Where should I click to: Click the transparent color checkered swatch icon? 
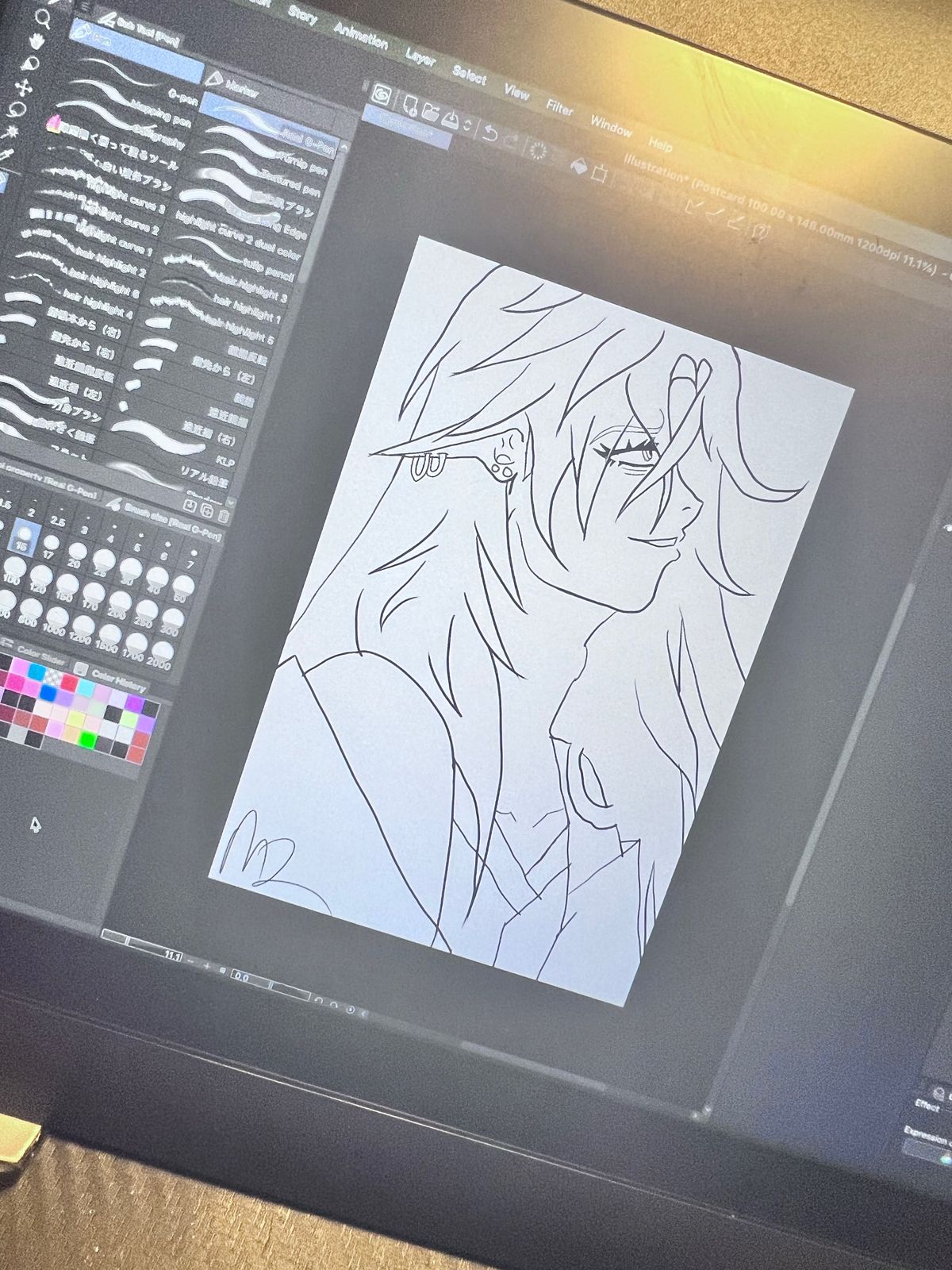click(54, 677)
